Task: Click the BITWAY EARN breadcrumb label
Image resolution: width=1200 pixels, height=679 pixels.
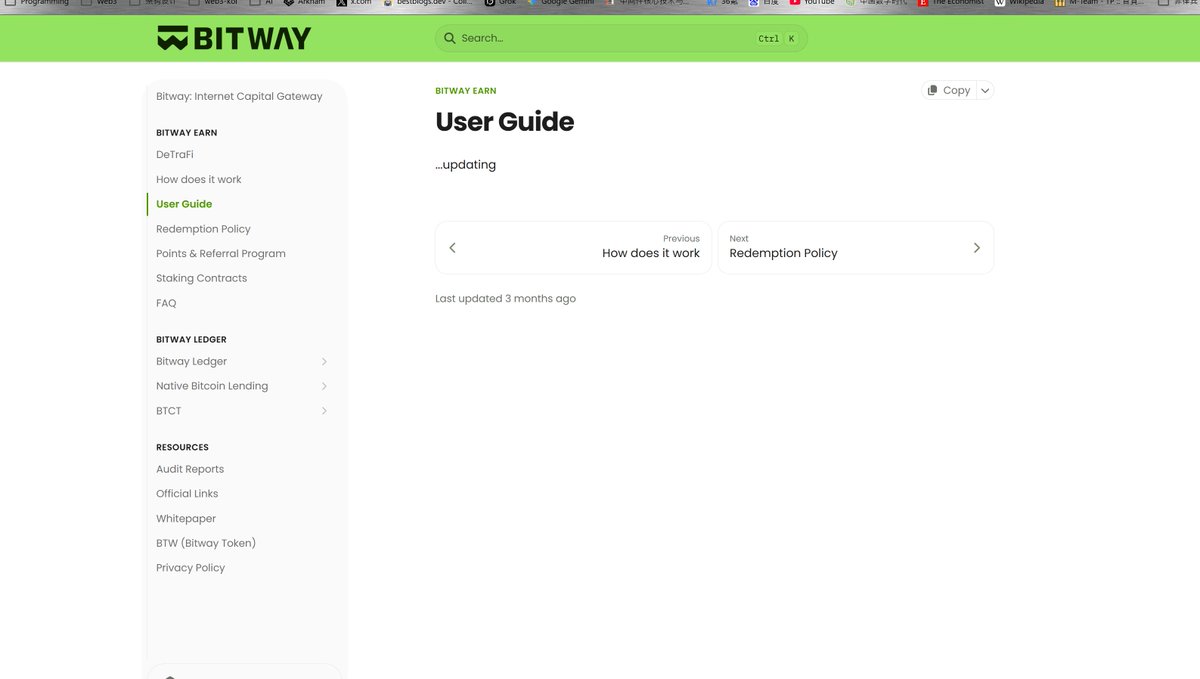Action: [466, 91]
